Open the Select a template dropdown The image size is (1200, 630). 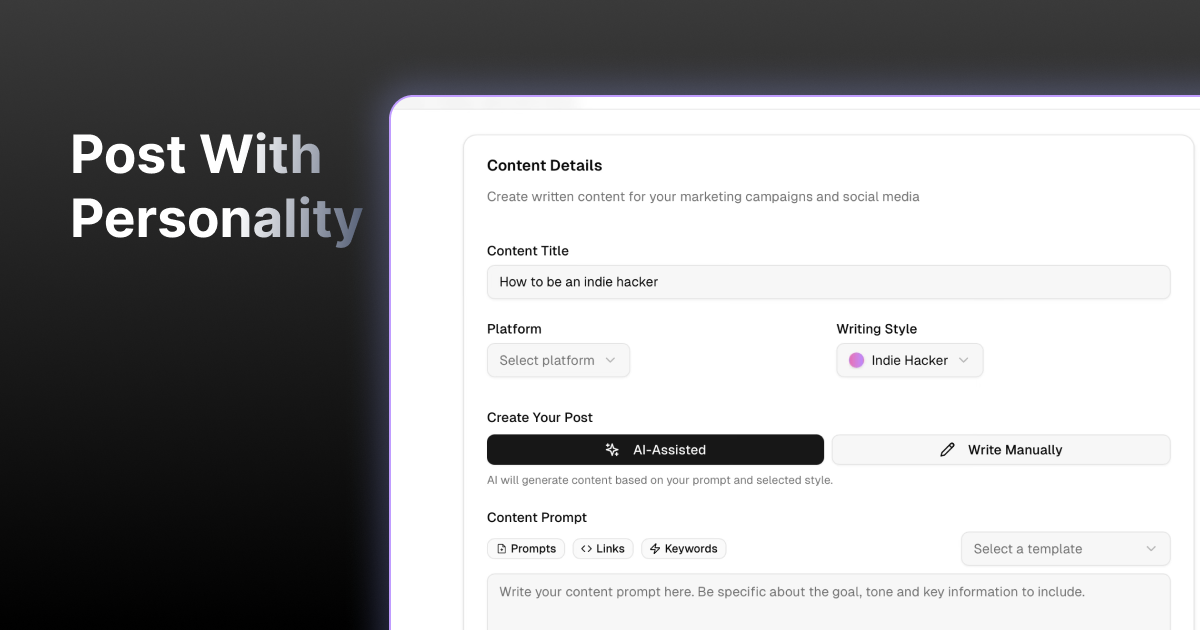point(1065,549)
